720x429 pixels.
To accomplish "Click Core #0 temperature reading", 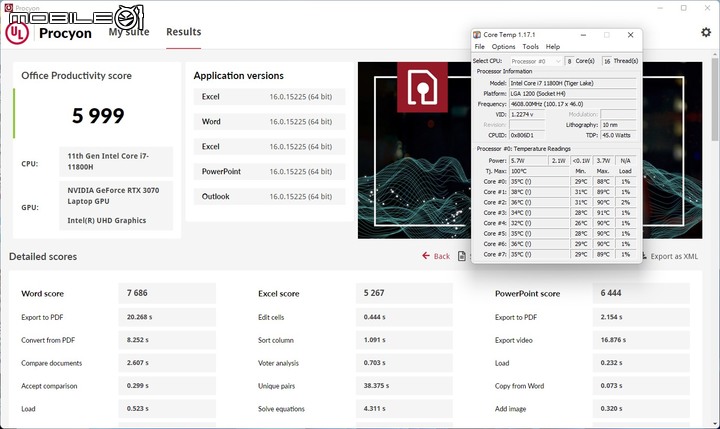I will (x=539, y=181).
